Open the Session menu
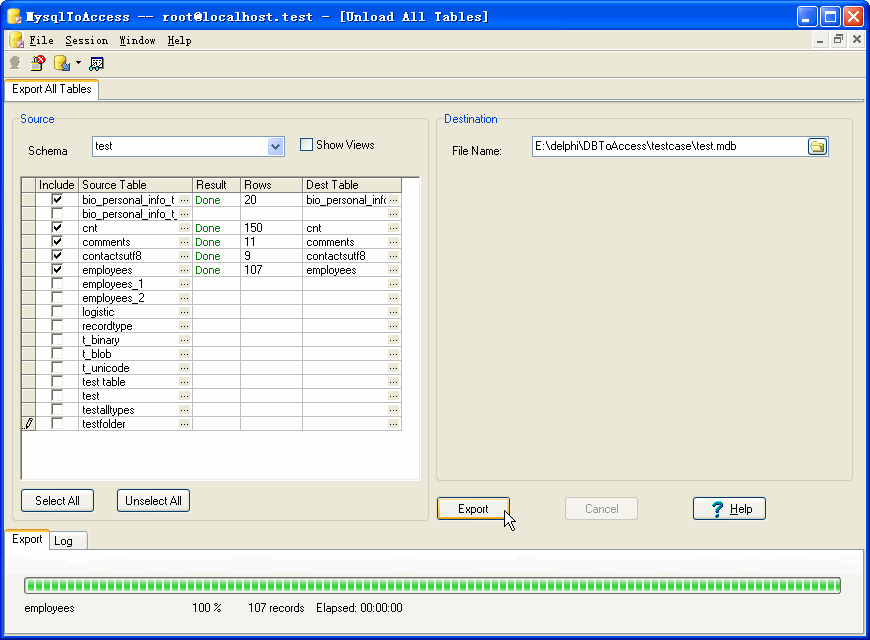The width and height of the screenshot is (870, 640). click(87, 41)
